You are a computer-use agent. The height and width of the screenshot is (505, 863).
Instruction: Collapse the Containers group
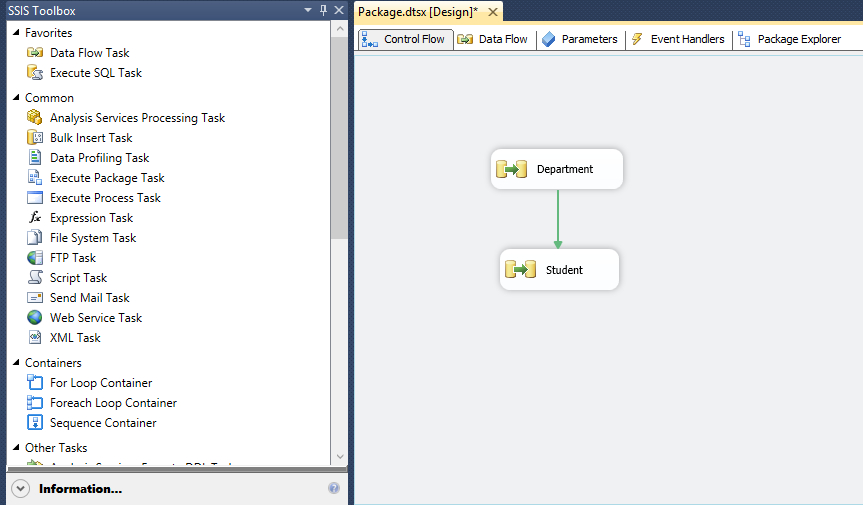tap(17, 363)
